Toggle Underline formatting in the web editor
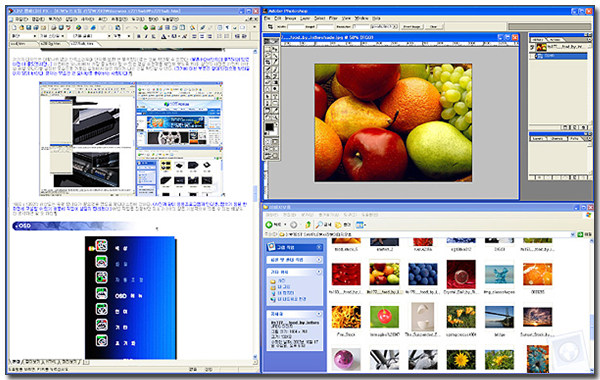Screen dimensions: 600x380 [153, 36]
